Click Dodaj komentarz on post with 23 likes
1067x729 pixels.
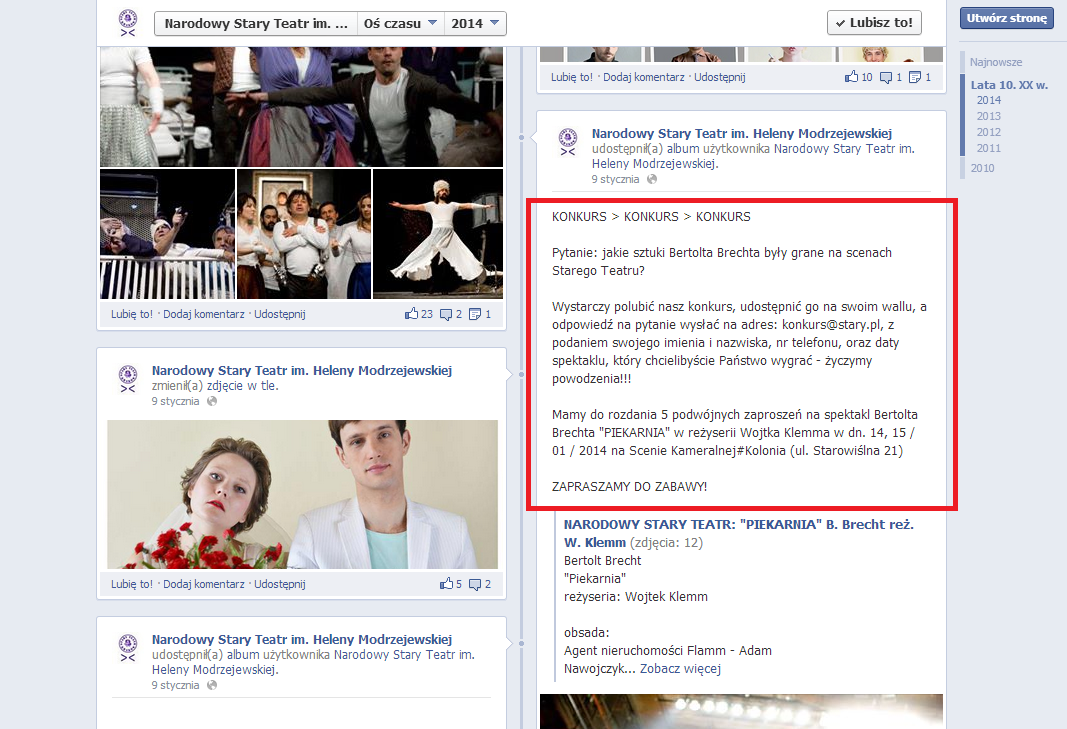pyautogui.click(x=203, y=314)
